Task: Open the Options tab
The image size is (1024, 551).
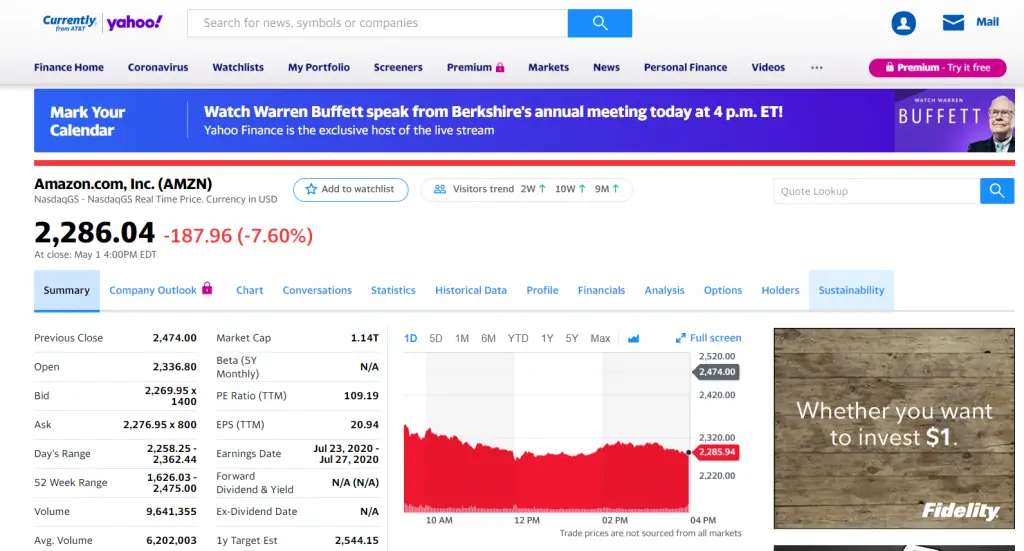Action: pyautogui.click(x=723, y=290)
